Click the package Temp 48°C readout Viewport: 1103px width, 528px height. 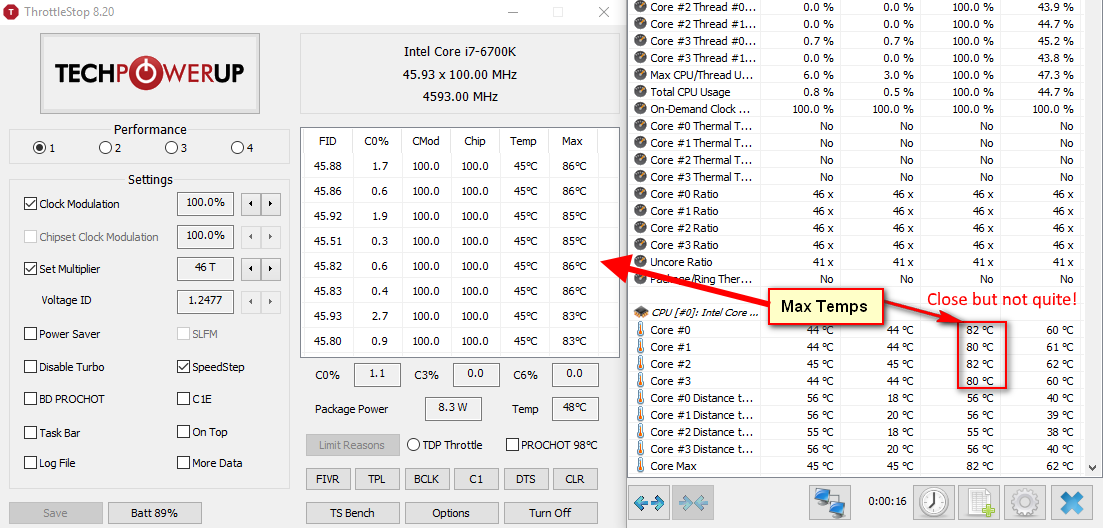pos(575,409)
